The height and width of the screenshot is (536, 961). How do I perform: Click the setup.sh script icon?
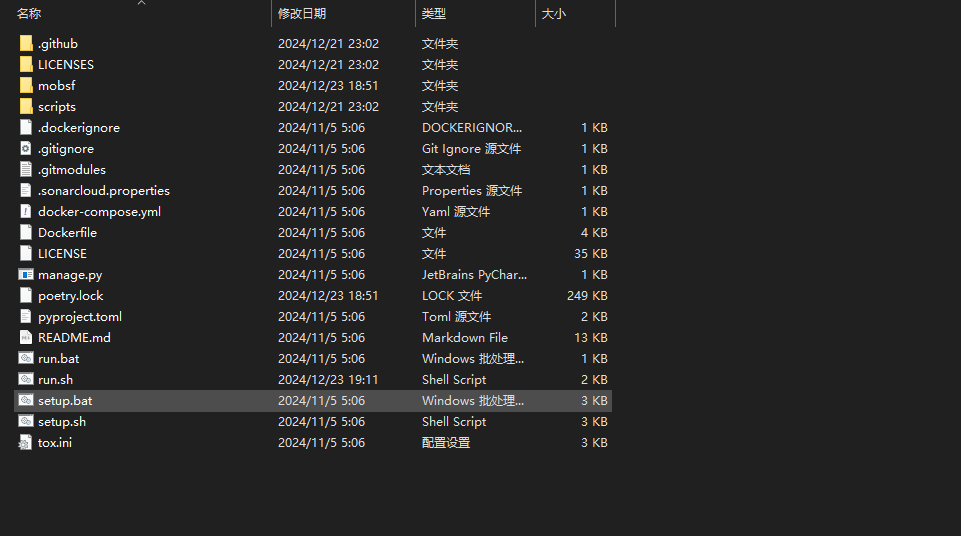[x=26, y=421]
